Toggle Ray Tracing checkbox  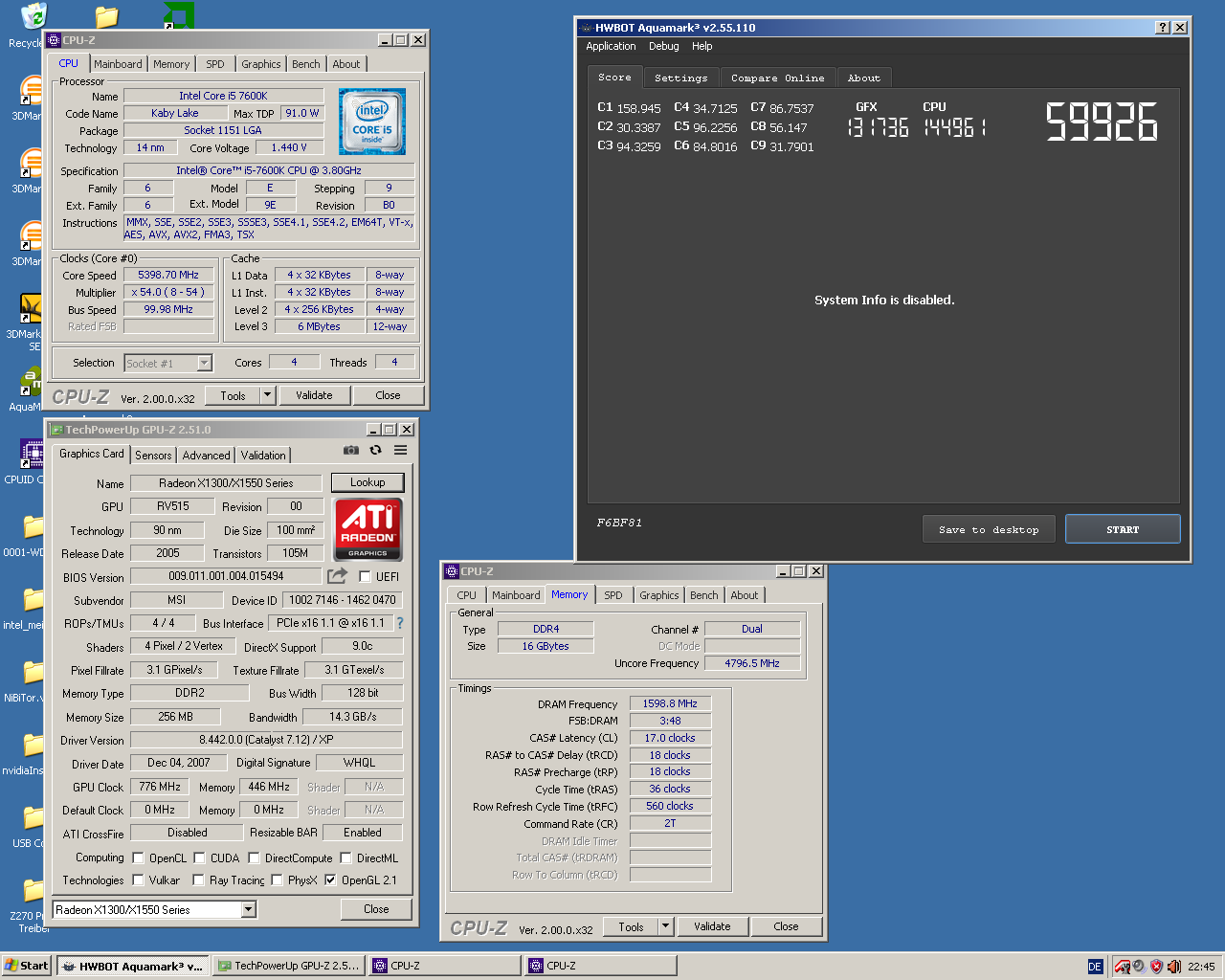click(x=198, y=880)
